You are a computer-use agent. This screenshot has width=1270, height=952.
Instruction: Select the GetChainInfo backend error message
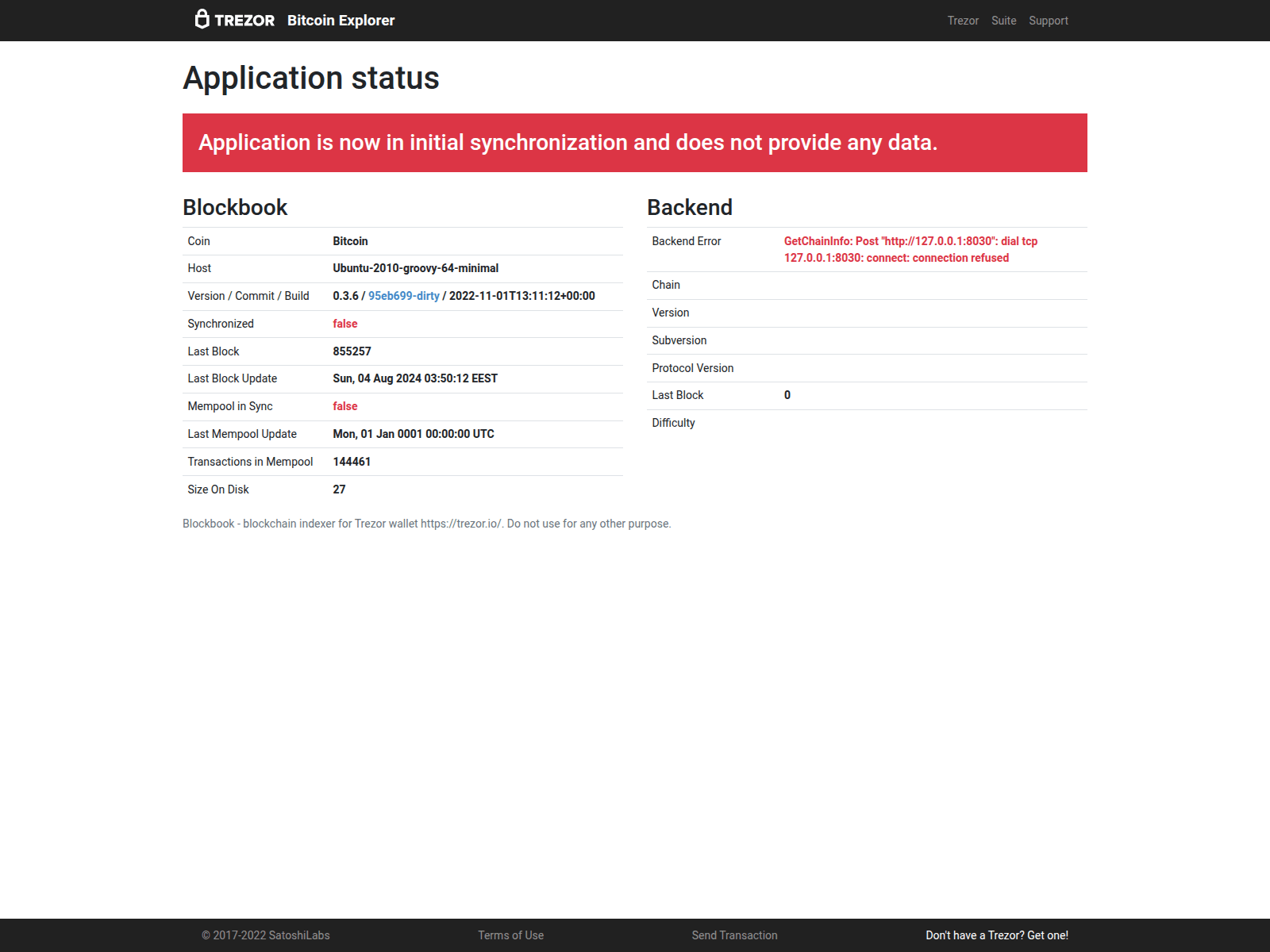coord(910,249)
